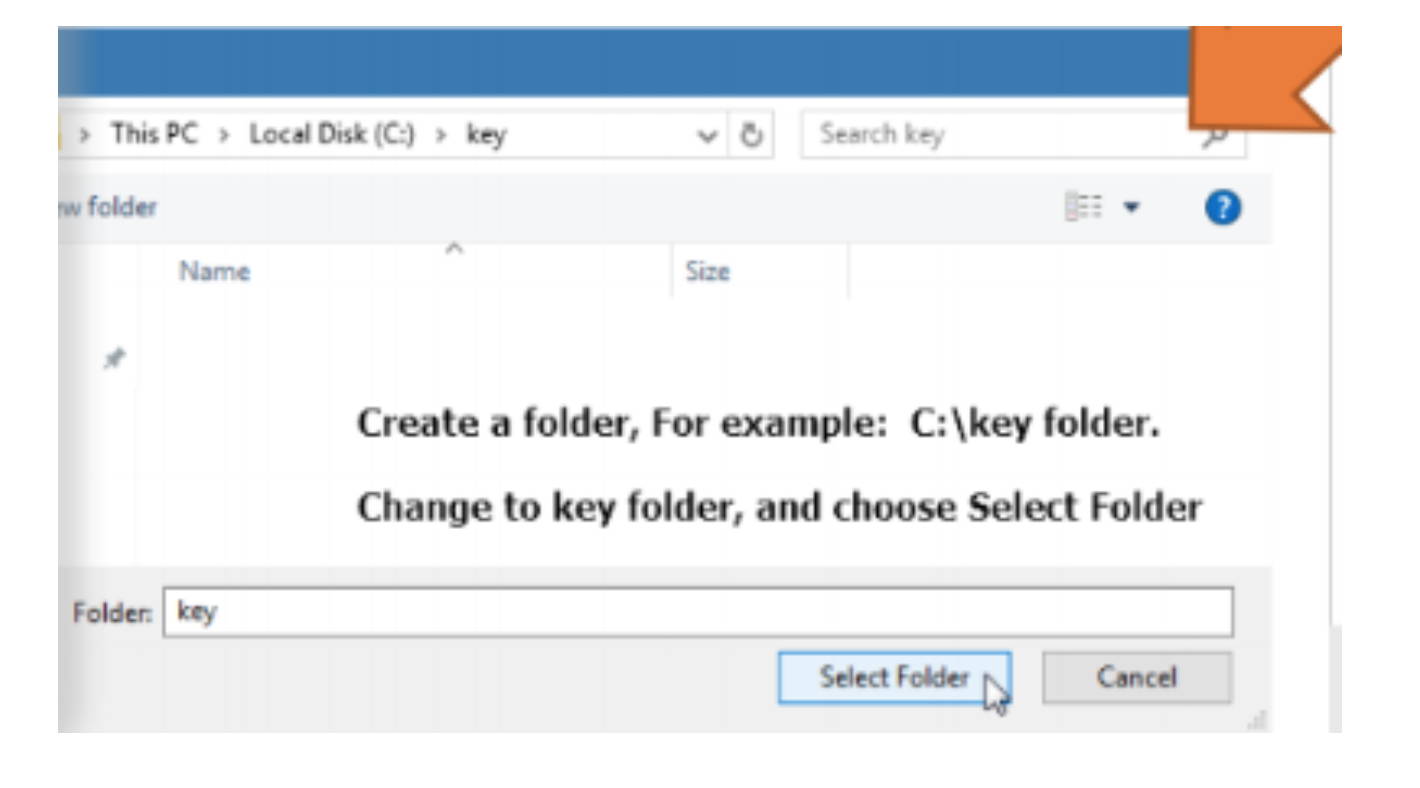Sort files by the Name column header
1420x788 pixels.
[214, 271]
